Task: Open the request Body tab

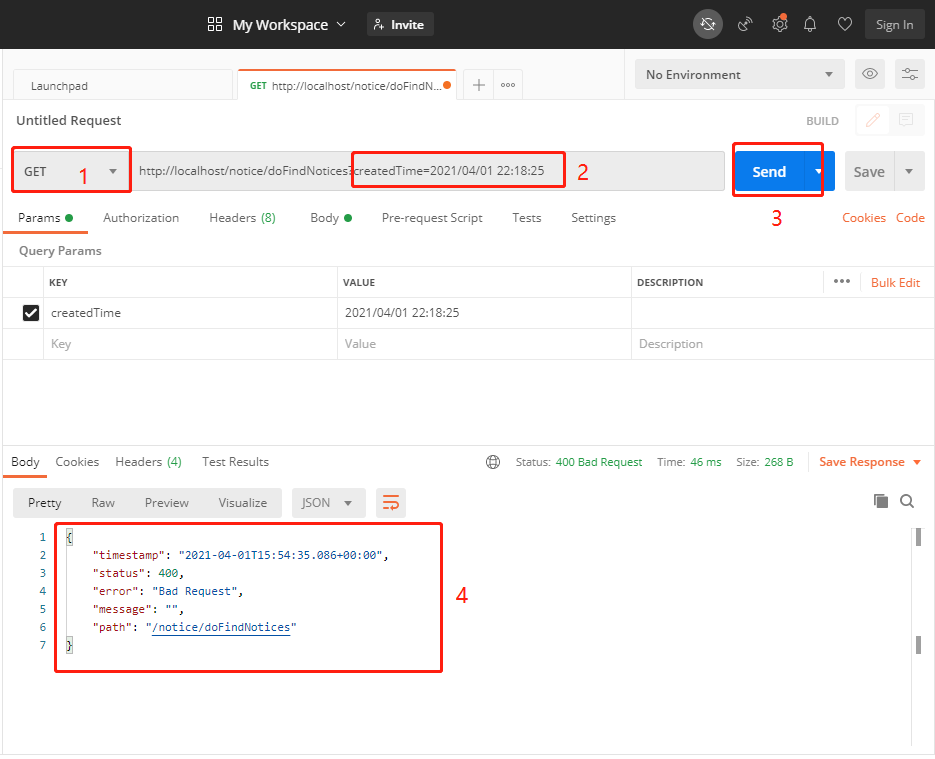Action: click(331, 218)
